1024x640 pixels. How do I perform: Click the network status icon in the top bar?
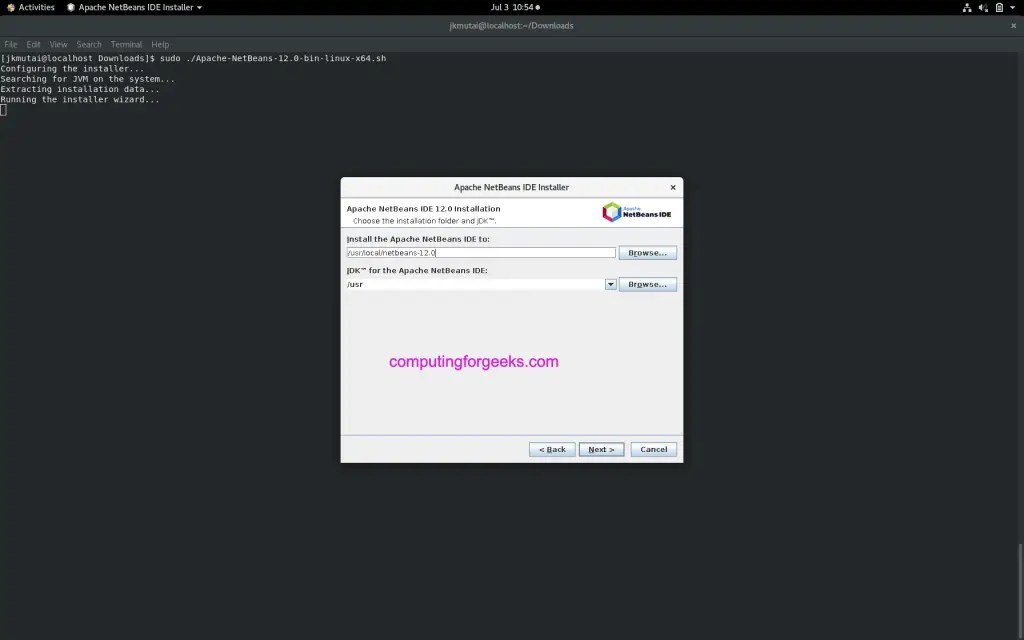coord(965,6)
